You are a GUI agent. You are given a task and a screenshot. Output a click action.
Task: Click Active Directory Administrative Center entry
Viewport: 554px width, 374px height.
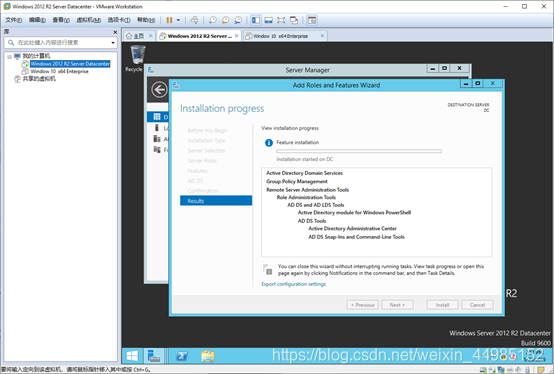click(352, 228)
